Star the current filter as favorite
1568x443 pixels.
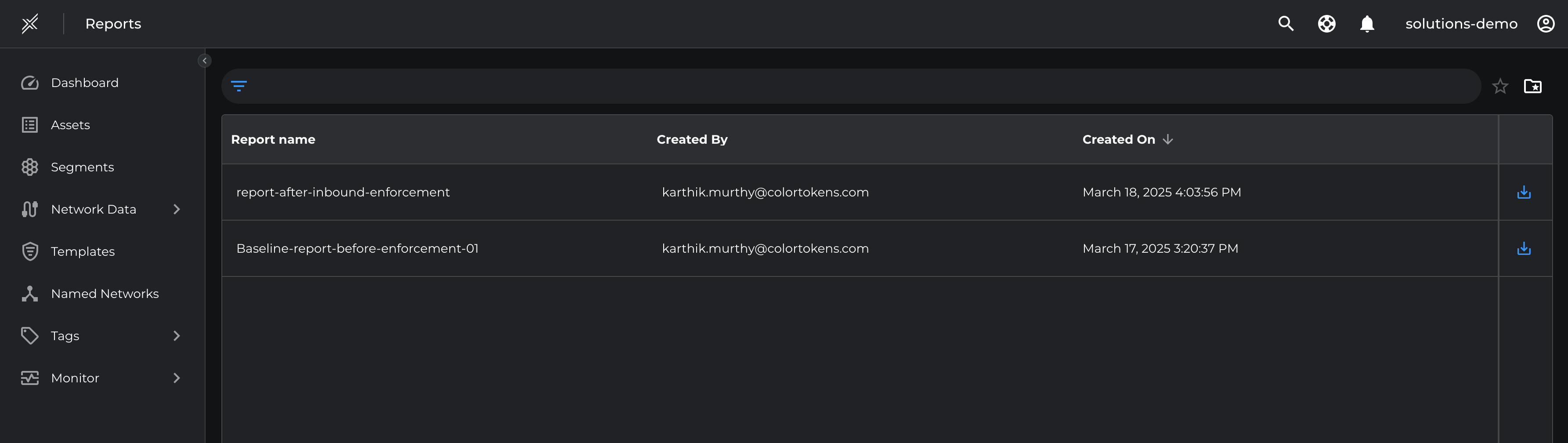pyautogui.click(x=1500, y=87)
